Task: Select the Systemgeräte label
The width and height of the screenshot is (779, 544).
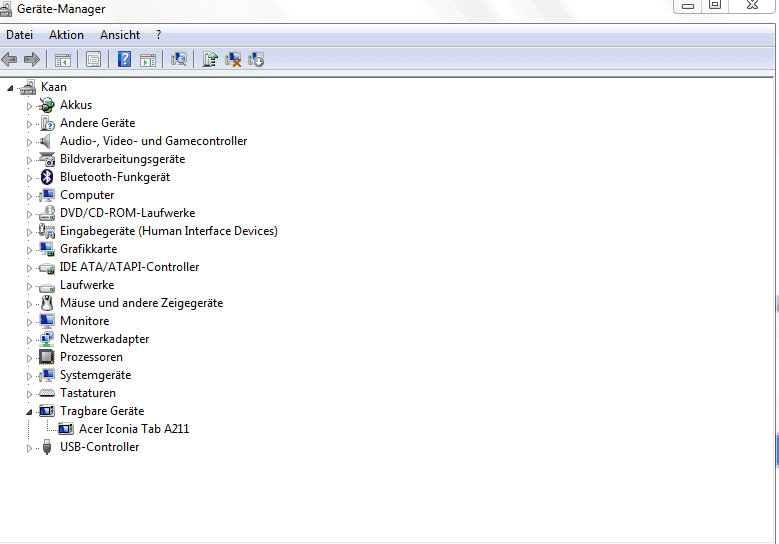Action: tap(95, 375)
